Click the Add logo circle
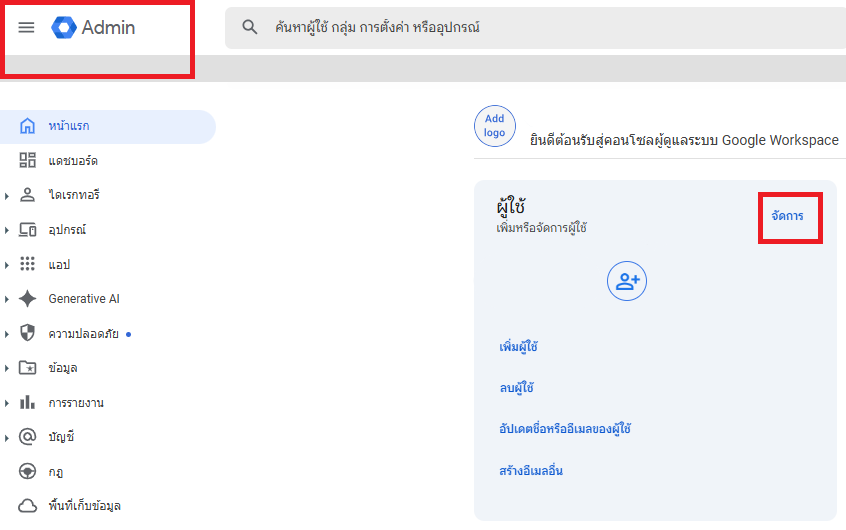The height and width of the screenshot is (530, 846). point(494,126)
